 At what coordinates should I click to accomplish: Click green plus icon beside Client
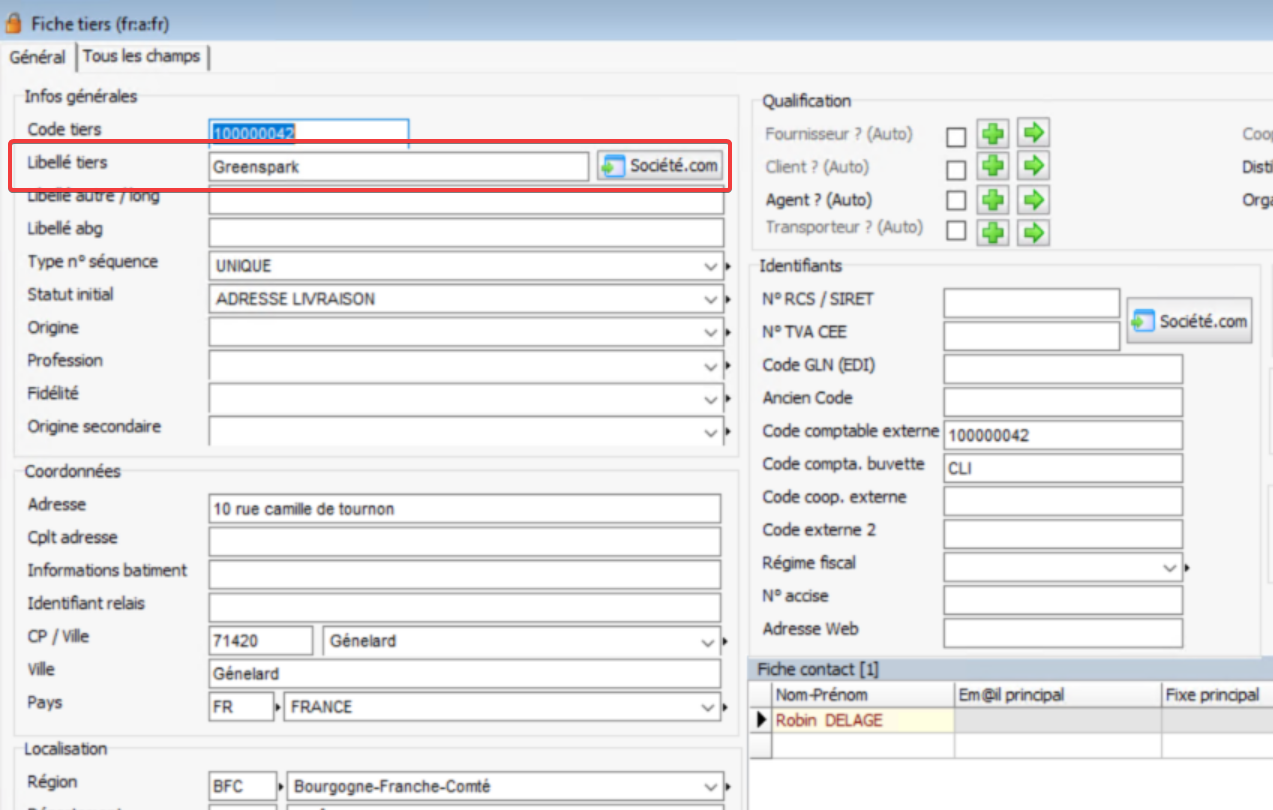[992, 167]
